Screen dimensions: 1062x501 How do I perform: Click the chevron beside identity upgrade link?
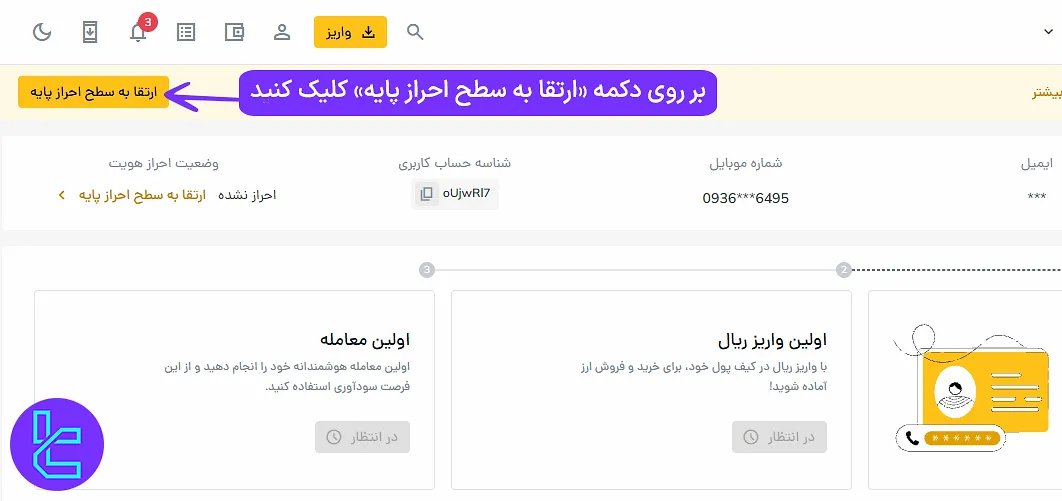(61, 195)
